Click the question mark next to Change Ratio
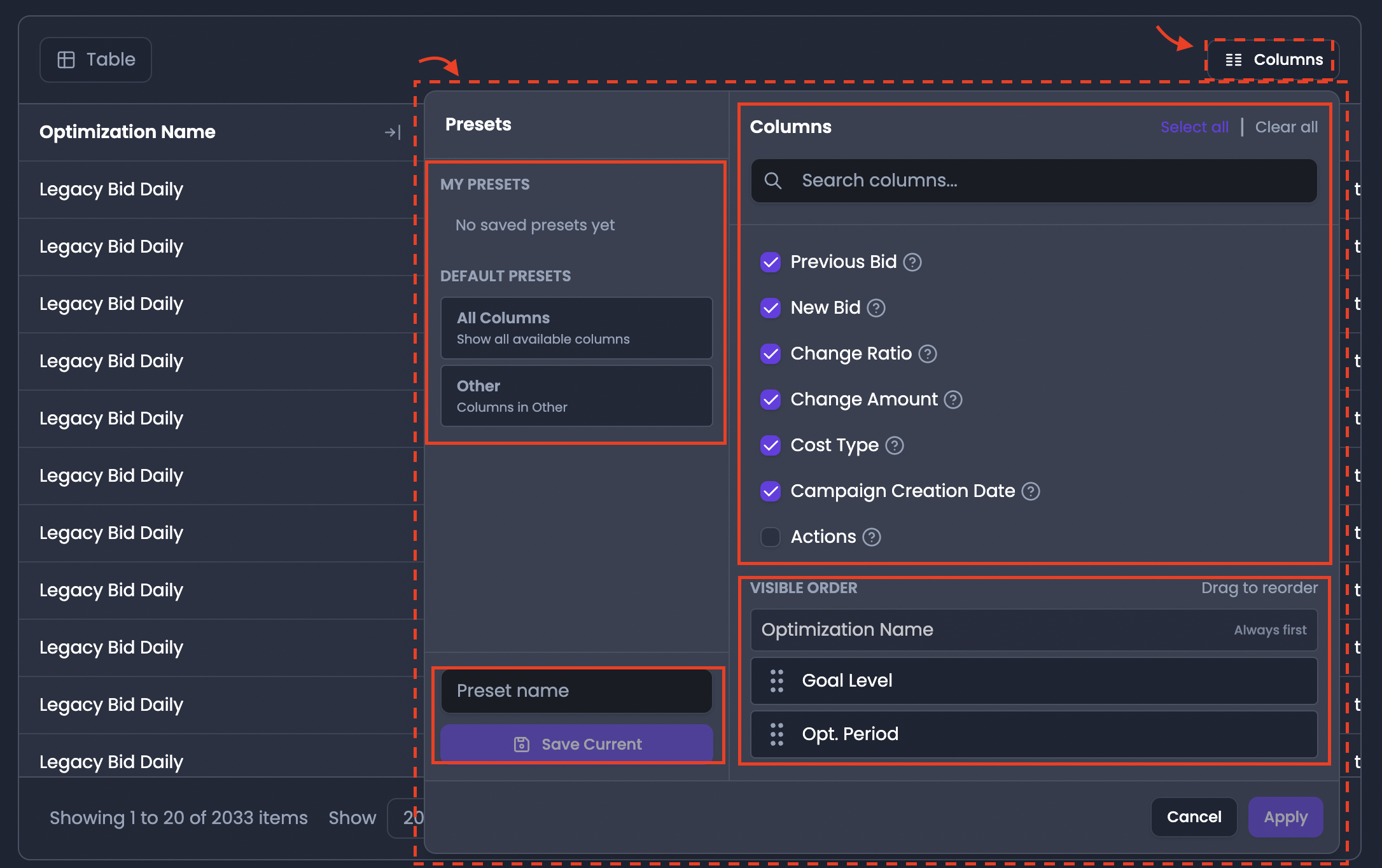The image size is (1382, 868). coord(928,354)
